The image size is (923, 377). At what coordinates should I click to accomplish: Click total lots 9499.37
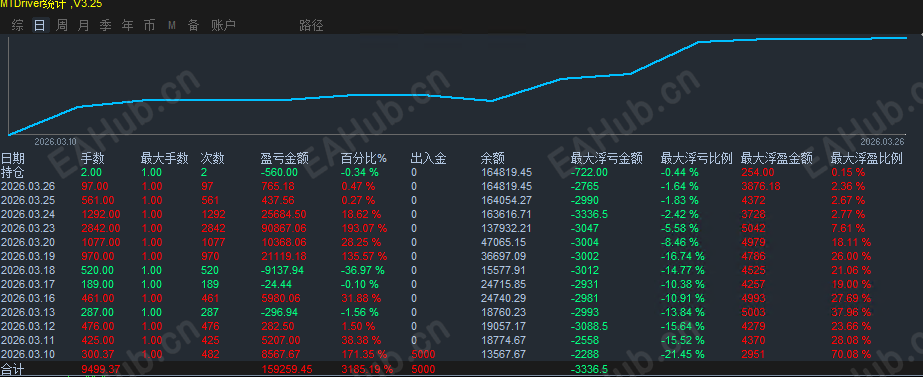click(101, 369)
